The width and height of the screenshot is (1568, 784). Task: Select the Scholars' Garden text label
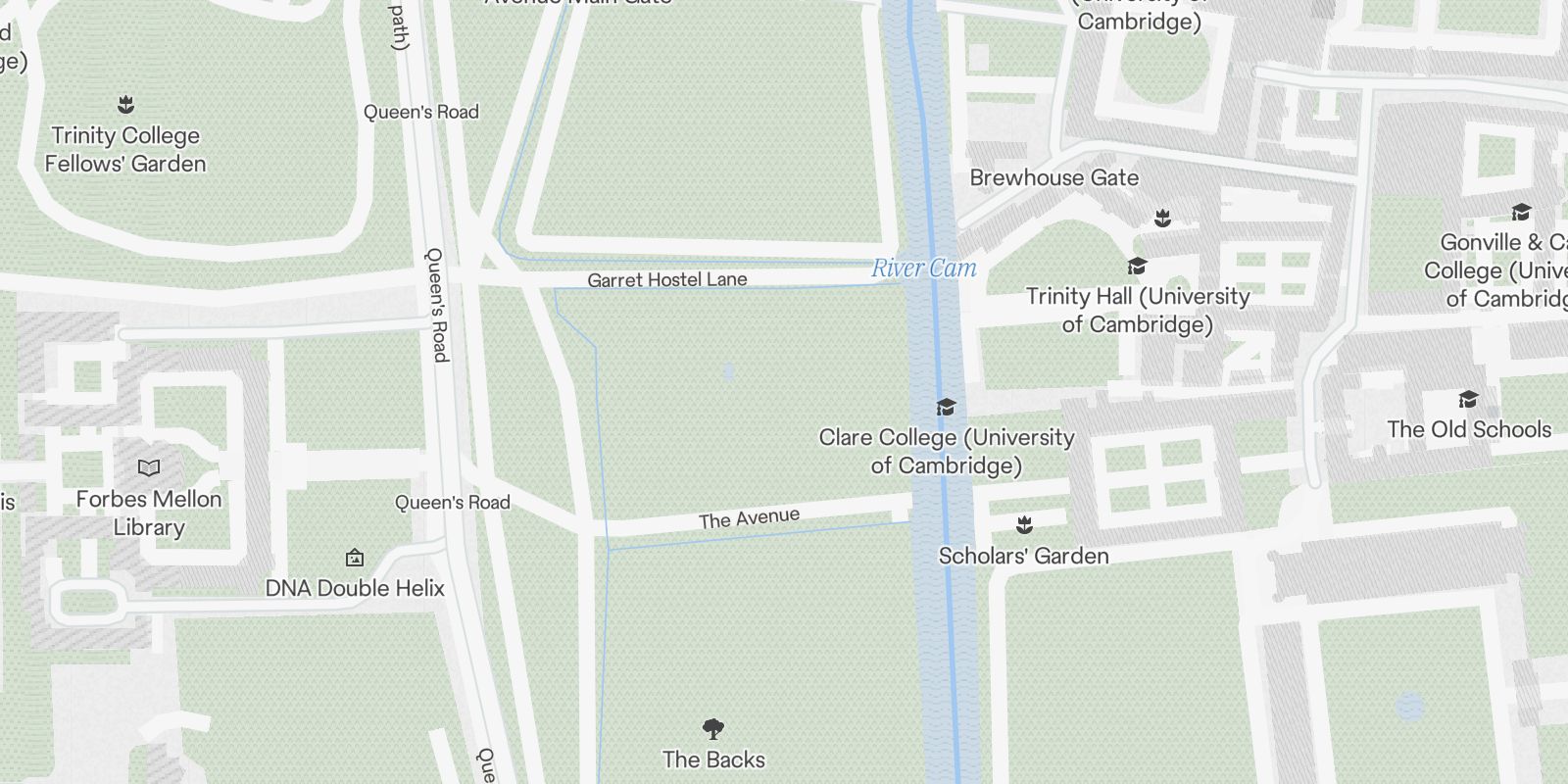1024,556
